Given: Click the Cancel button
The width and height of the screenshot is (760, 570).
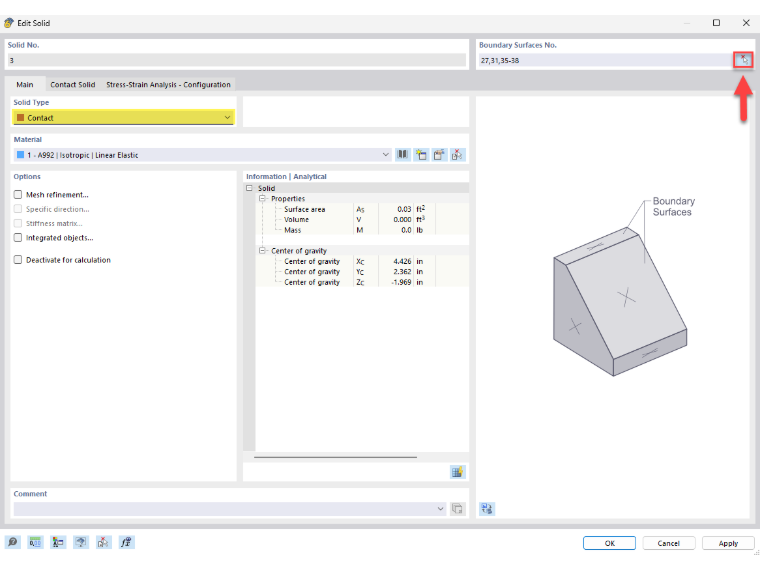Looking at the screenshot, I should pyautogui.click(x=668, y=543).
